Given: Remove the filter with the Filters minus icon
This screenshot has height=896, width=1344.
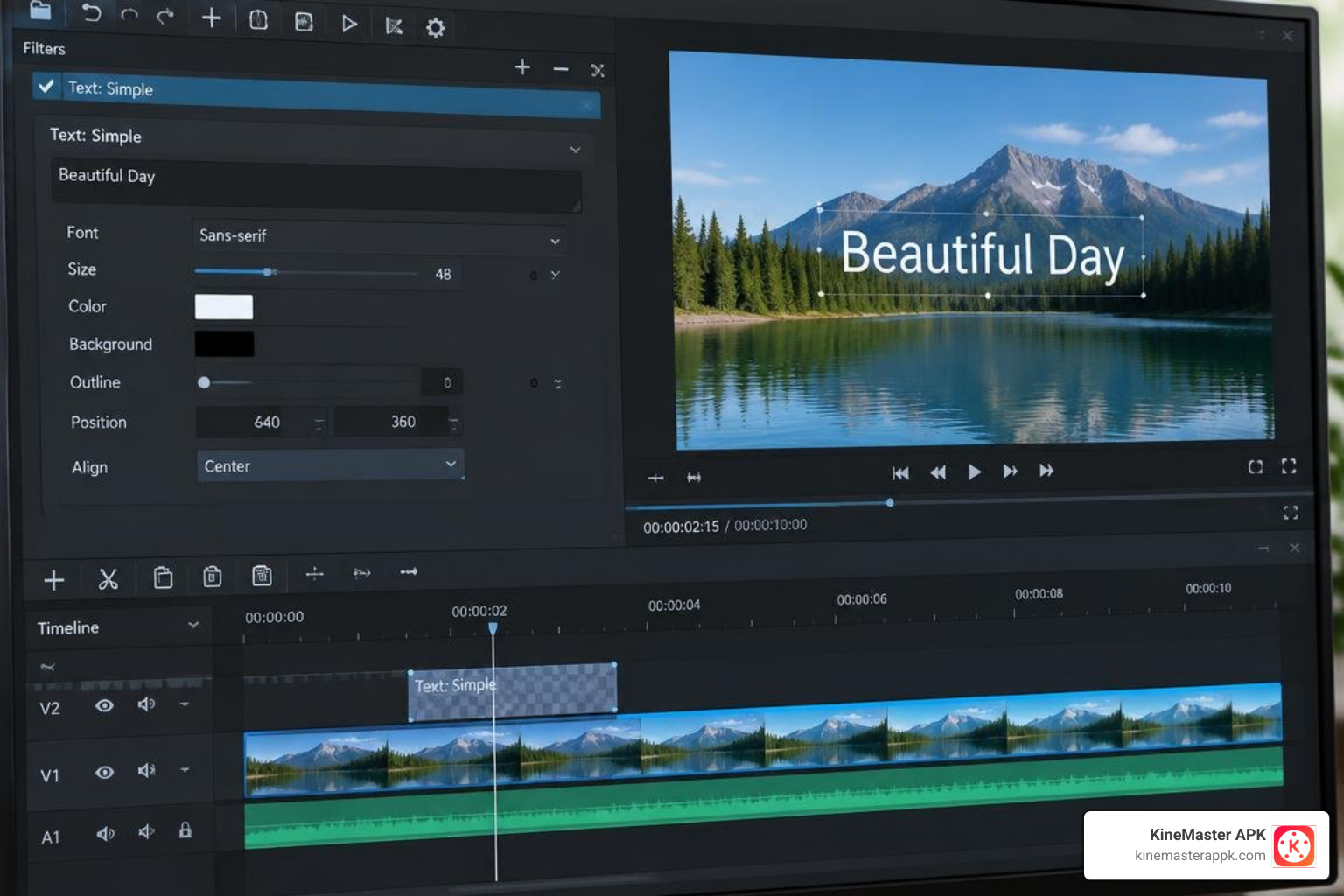Looking at the screenshot, I should (x=561, y=69).
